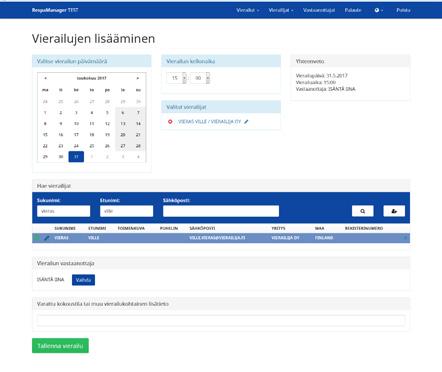Click the Vaihda button
Screen dimensions: 442x372
click(83, 280)
